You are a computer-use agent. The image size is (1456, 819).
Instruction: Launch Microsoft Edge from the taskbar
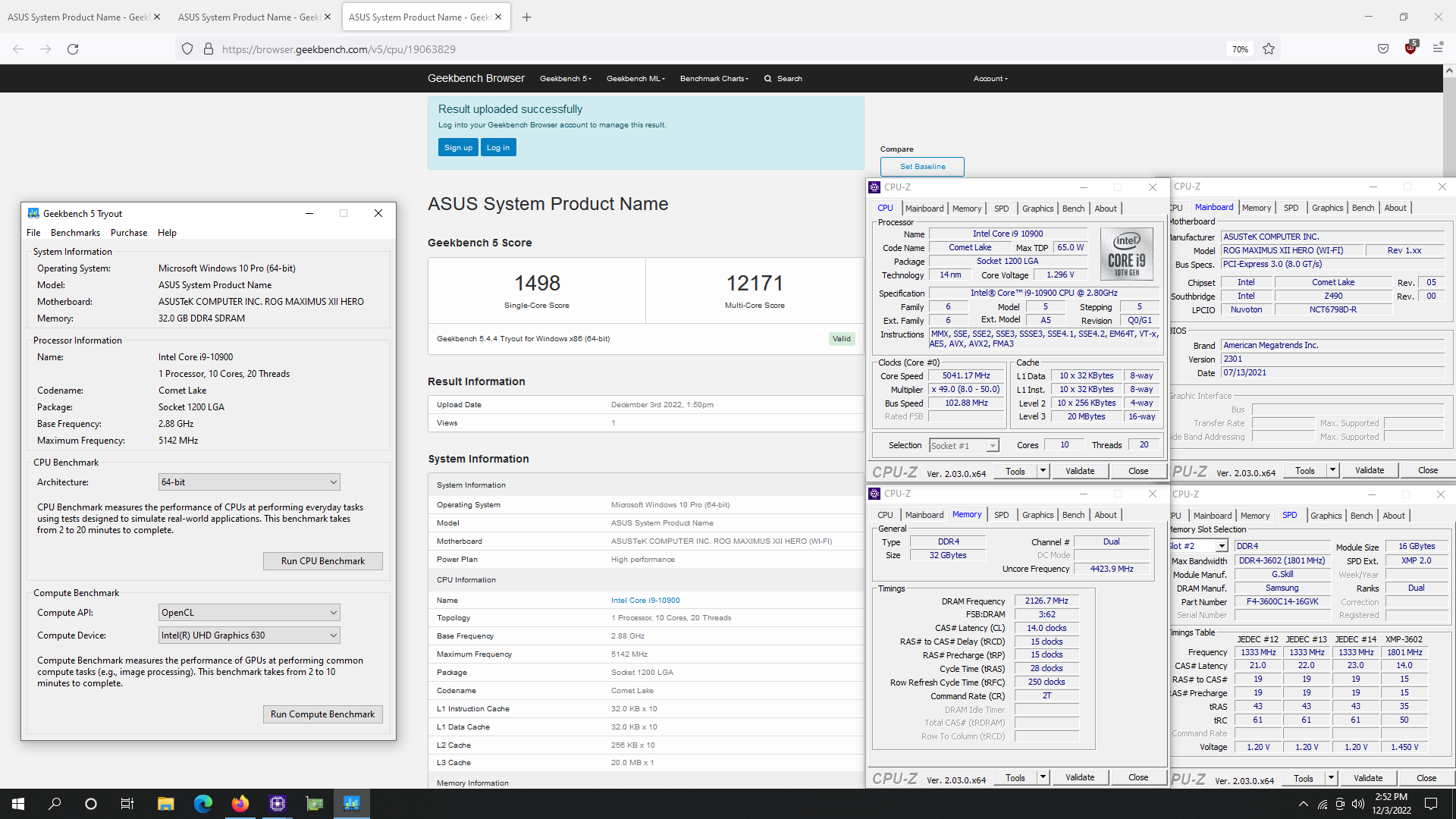[x=203, y=804]
